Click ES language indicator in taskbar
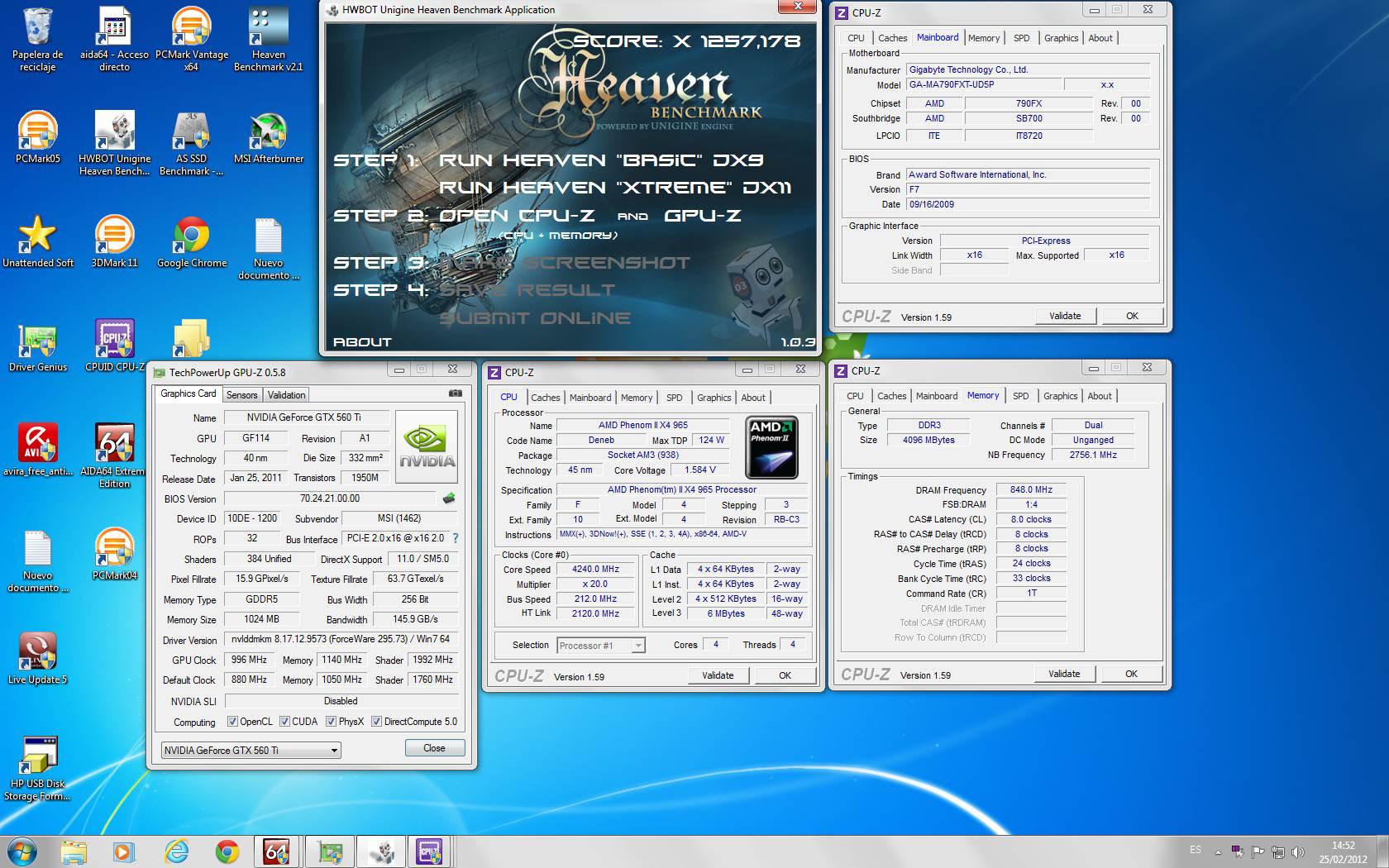The width and height of the screenshot is (1389, 868). pyautogui.click(x=1196, y=850)
